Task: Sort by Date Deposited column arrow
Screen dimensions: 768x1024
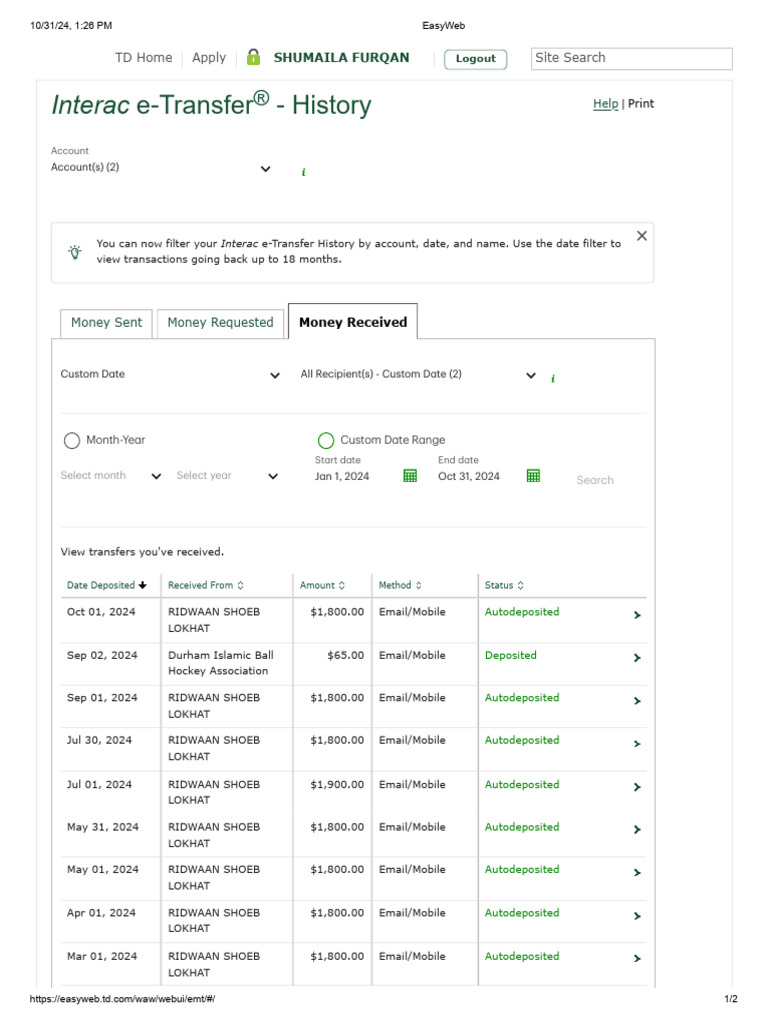Action: pyautogui.click(x=142, y=585)
